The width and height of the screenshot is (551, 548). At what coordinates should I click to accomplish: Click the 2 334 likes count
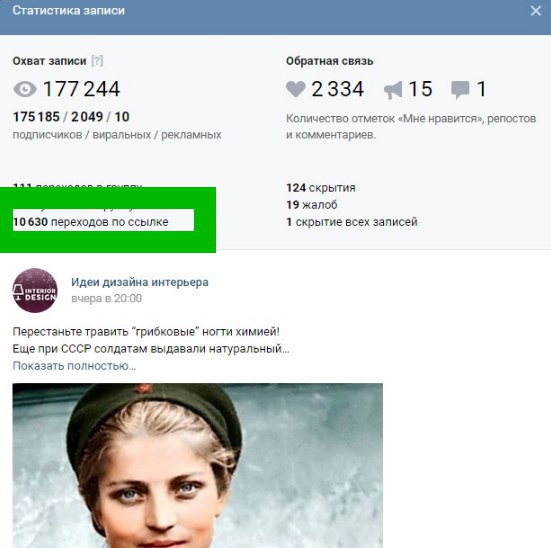(337, 89)
